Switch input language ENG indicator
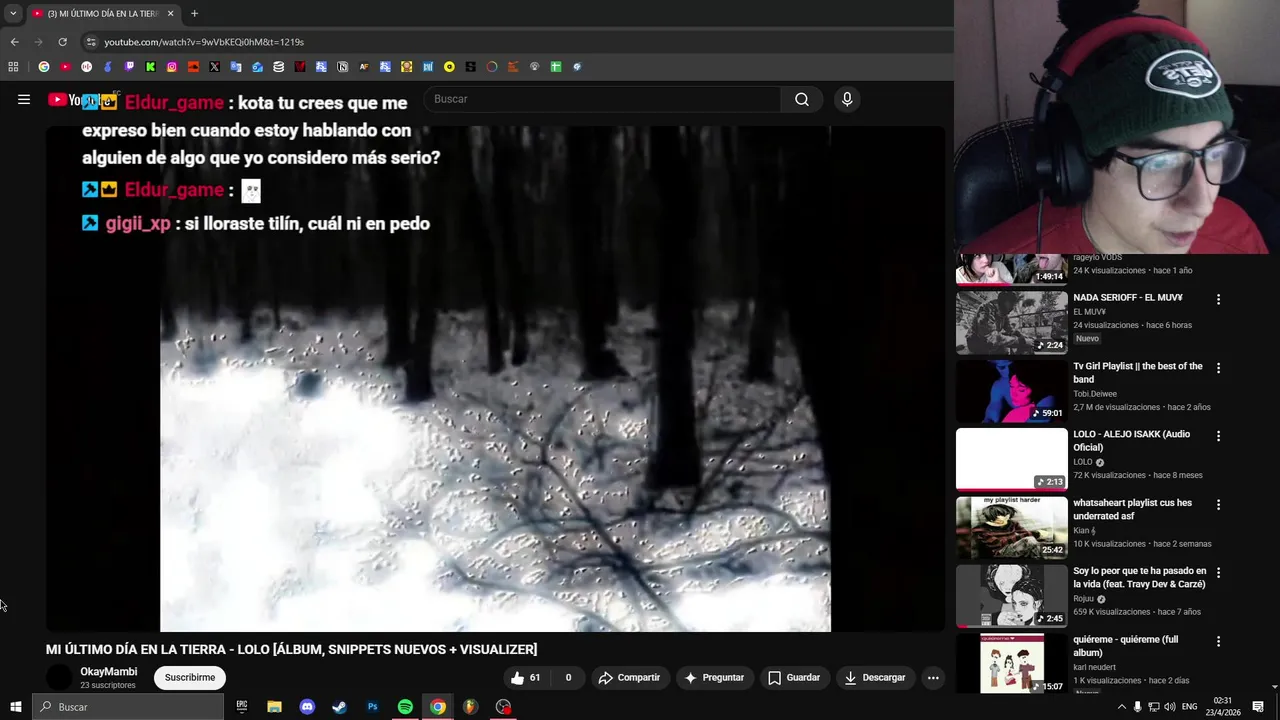Screen dimensions: 1280x720 pyautogui.click(x=1189, y=707)
